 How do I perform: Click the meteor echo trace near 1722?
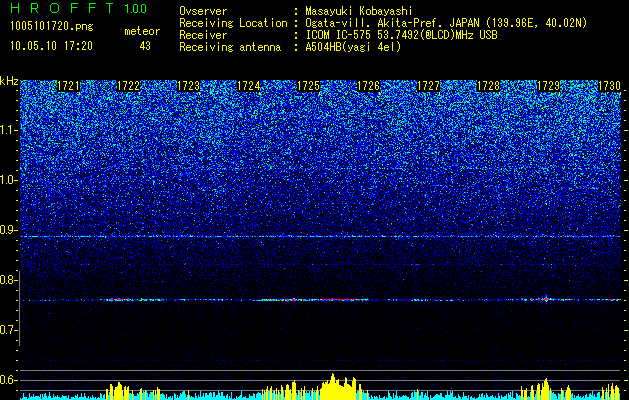[134, 299]
